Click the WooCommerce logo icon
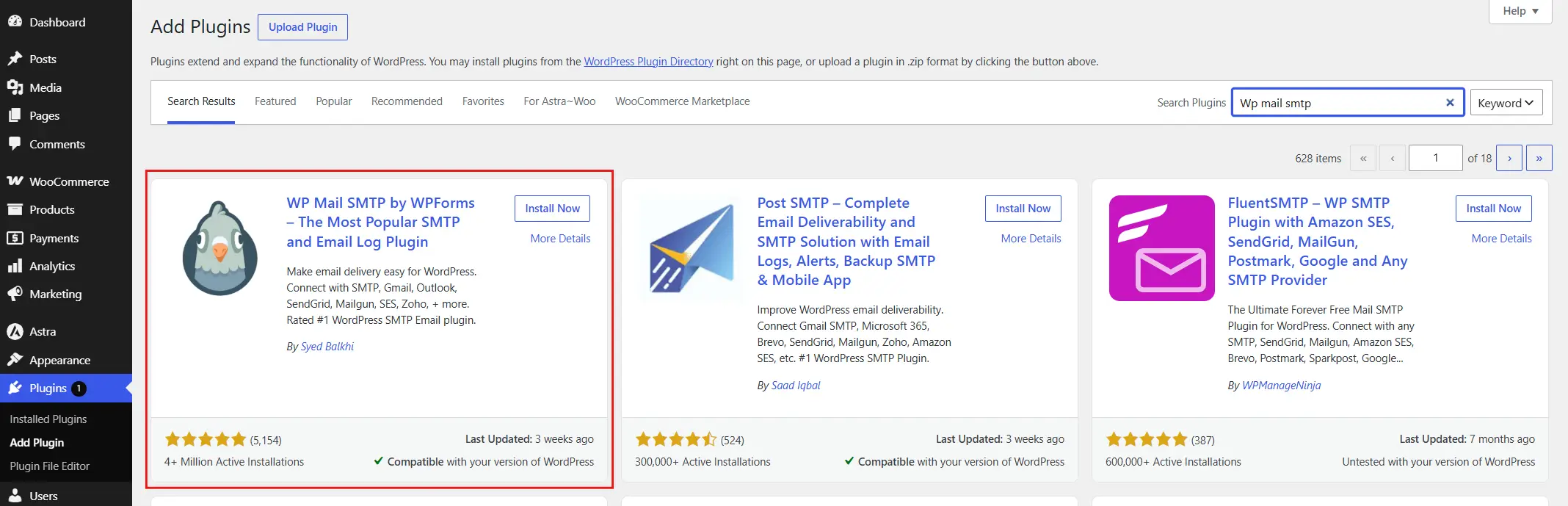This screenshot has width=1568, height=506. [x=15, y=181]
